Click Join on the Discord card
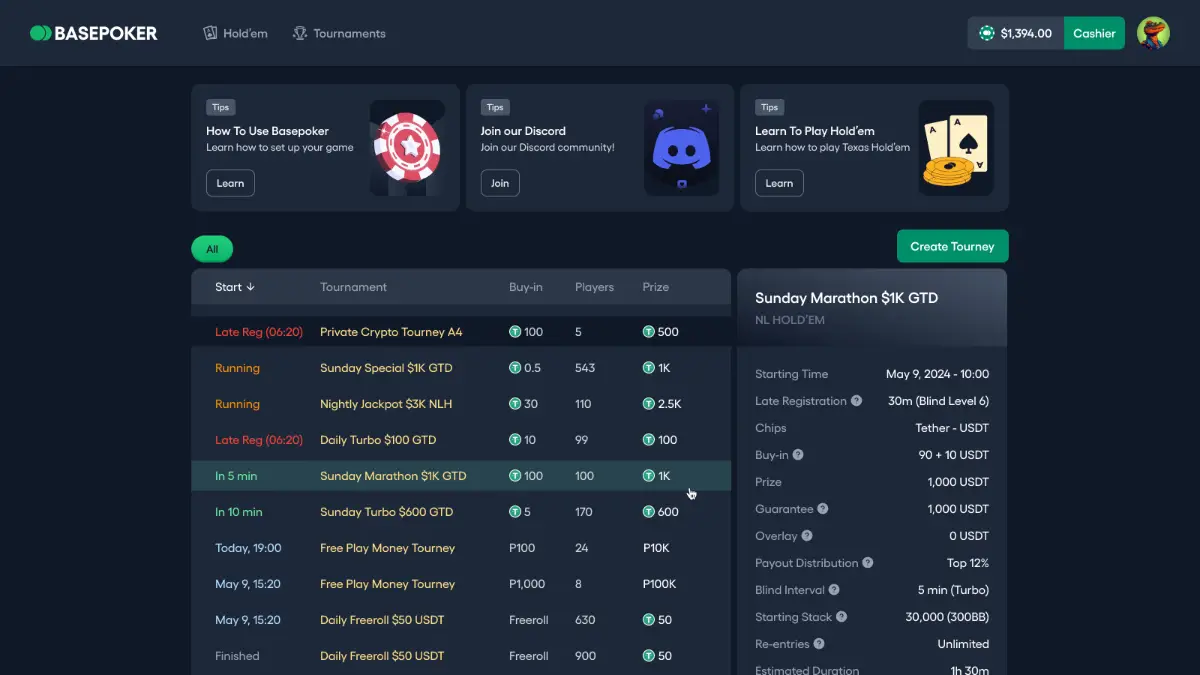Viewport: 1200px width, 675px height. pyautogui.click(x=500, y=183)
